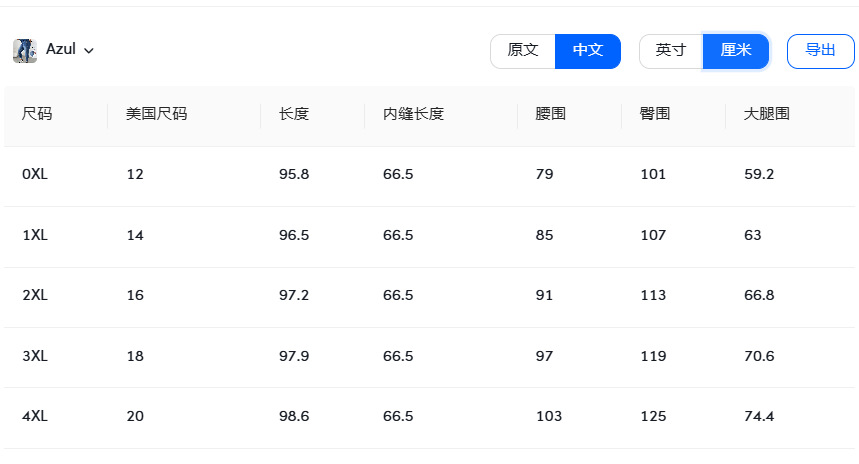859x464 pixels.
Task: Switch units to 英寸
Action: pos(671,51)
